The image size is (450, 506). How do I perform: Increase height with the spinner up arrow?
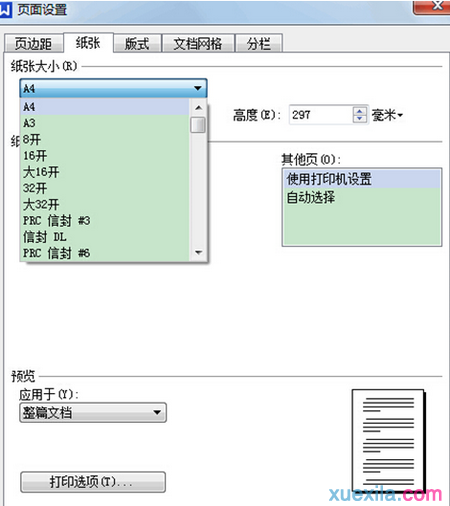(359, 111)
